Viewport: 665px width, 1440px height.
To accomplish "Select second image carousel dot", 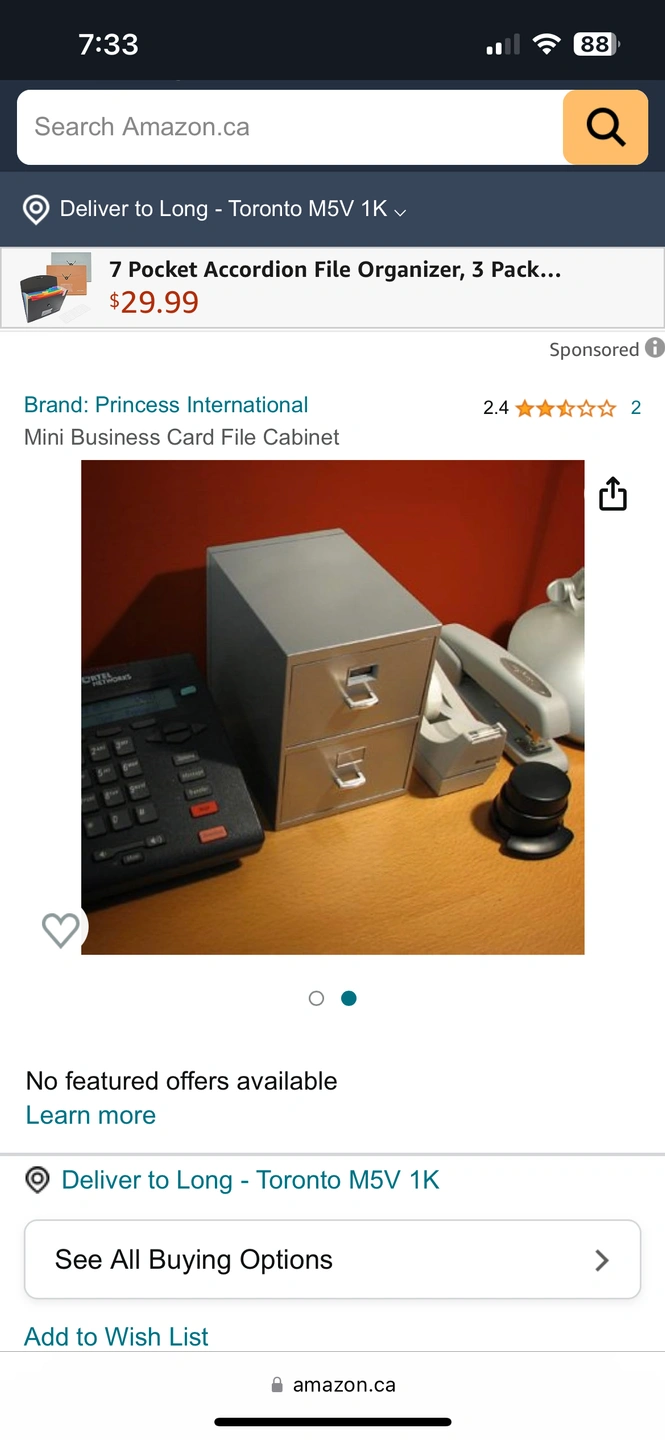I will coord(349,998).
